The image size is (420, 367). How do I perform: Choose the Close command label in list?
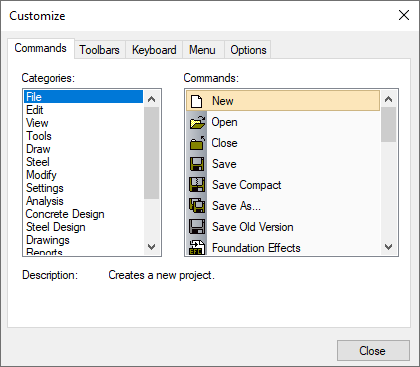(224, 143)
